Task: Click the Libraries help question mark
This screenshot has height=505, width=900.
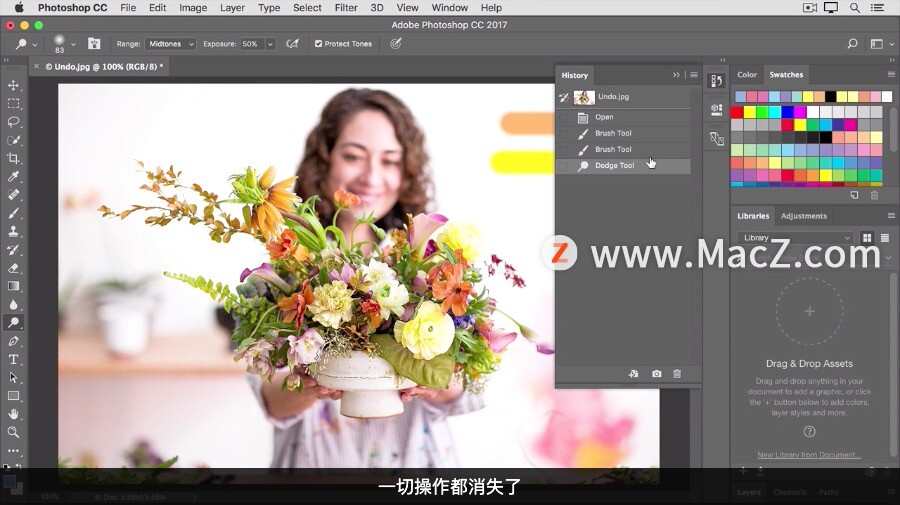Action: [809, 432]
